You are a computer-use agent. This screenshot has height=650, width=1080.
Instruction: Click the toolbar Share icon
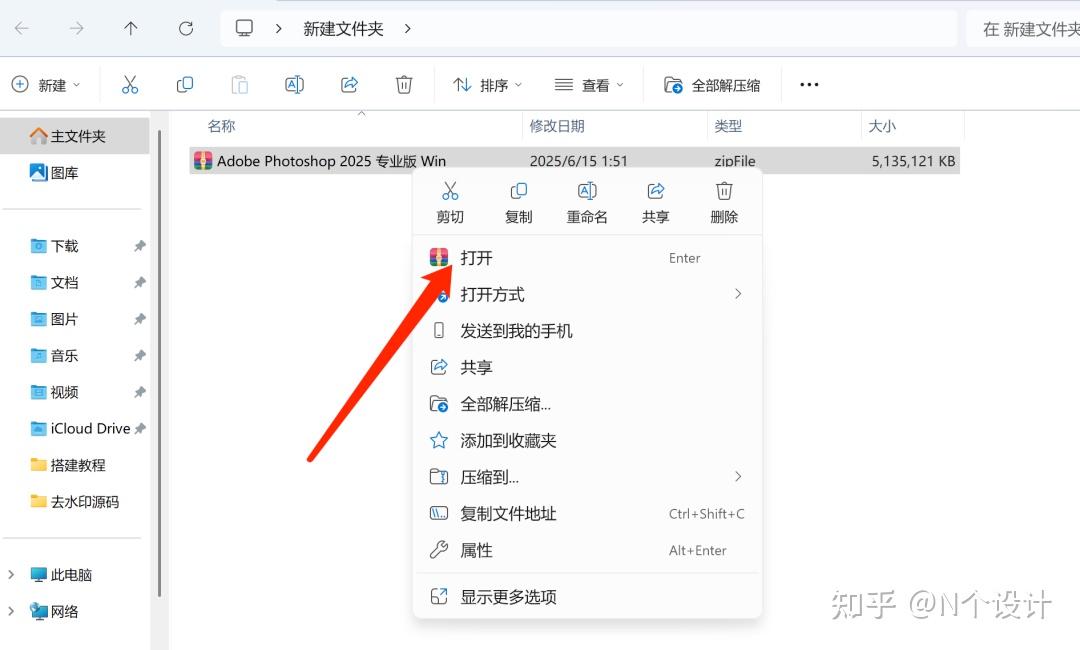(349, 85)
